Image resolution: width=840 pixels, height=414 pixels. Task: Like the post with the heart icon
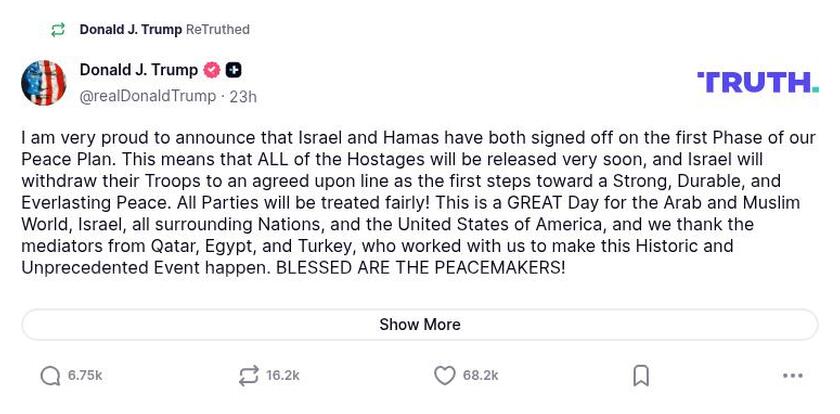click(x=445, y=376)
